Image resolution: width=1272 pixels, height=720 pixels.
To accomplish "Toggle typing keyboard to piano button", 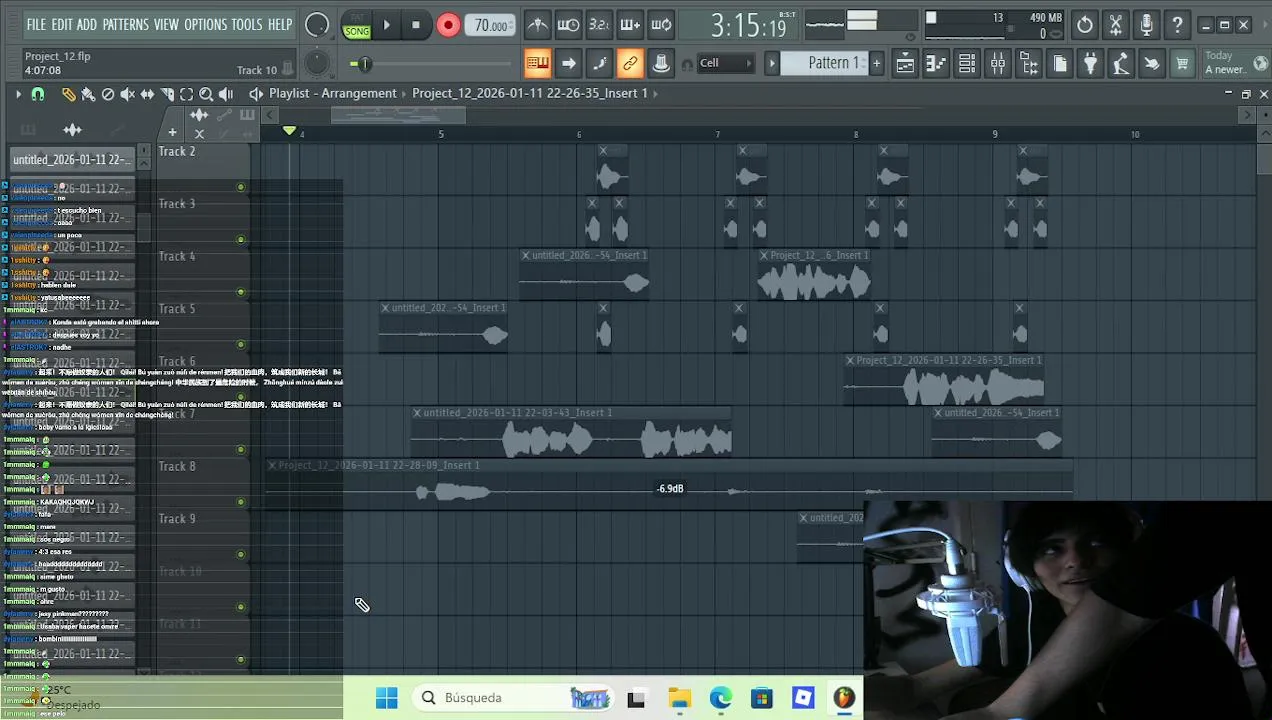I will [537, 64].
